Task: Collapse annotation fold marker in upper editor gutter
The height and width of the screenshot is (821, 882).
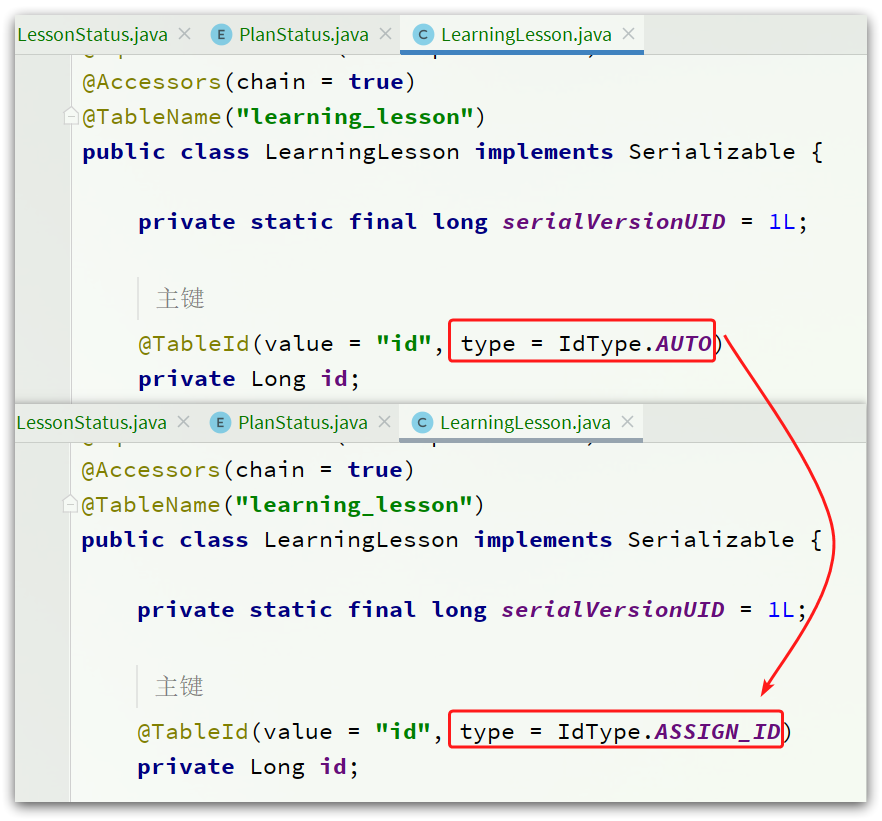Action: coord(71,116)
